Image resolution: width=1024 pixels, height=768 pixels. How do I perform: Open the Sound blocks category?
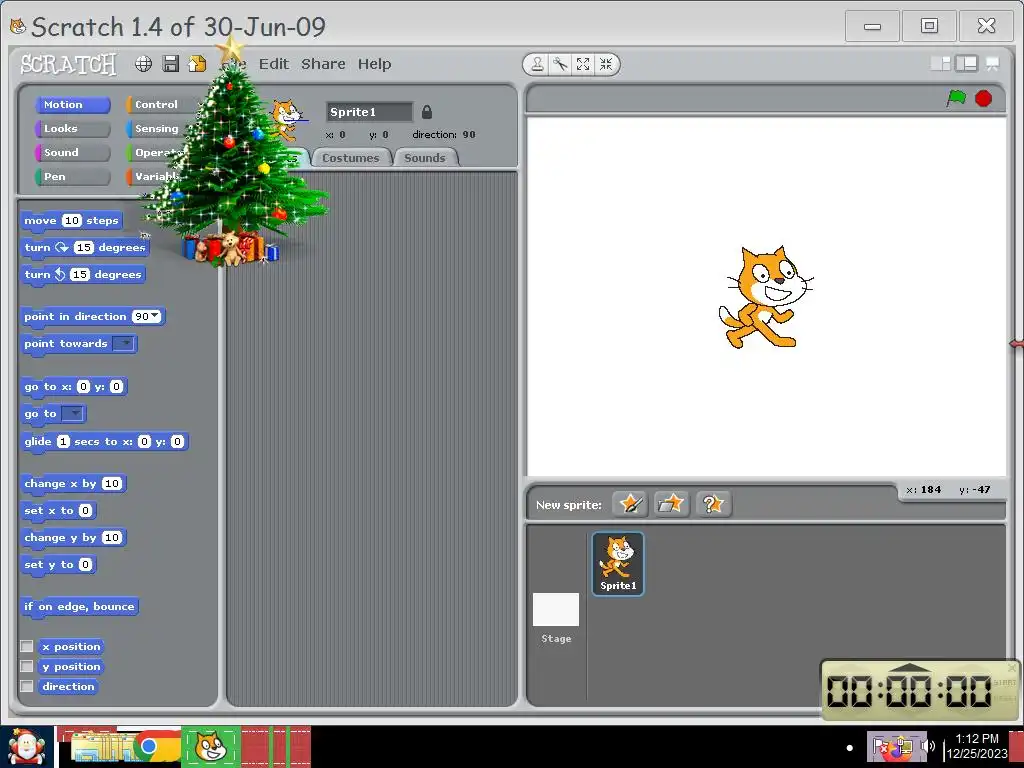[x=72, y=153]
